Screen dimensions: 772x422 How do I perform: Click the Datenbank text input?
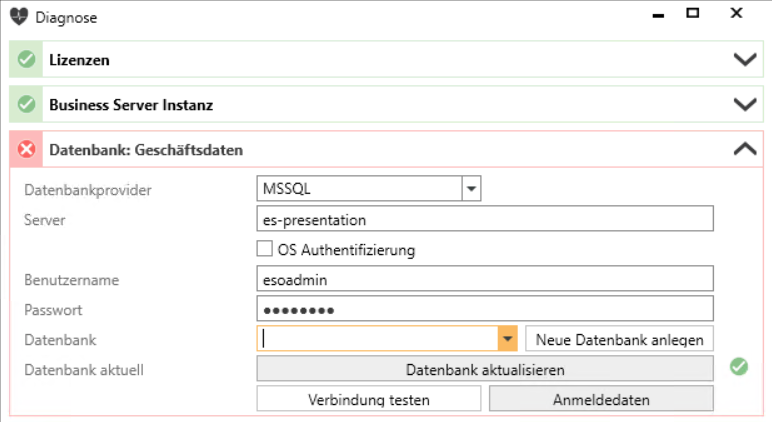(x=378, y=339)
